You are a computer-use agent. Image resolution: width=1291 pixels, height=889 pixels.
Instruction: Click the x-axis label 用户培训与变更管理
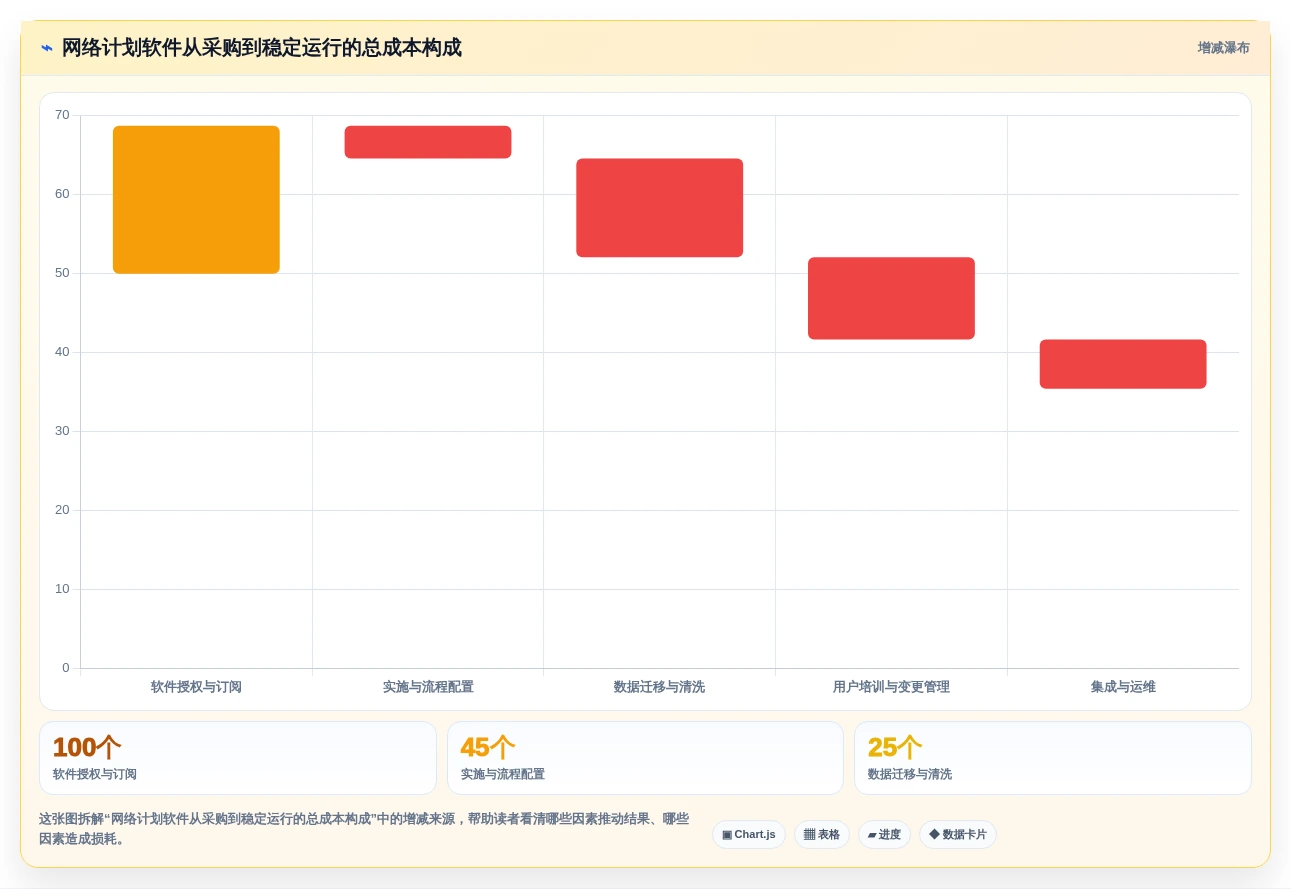click(x=891, y=687)
